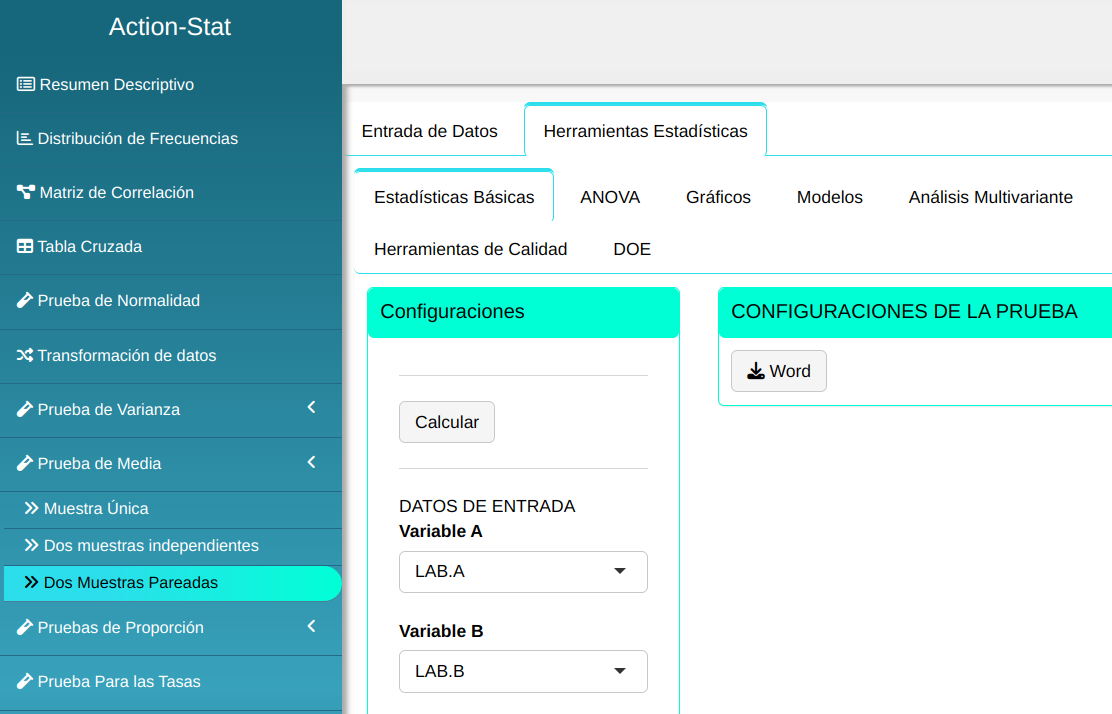The height and width of the screenshot is (714, 1112).
Task: Collapse the Prueba de Media chevron
Action: pyautogui.click(x=311, y=462)
